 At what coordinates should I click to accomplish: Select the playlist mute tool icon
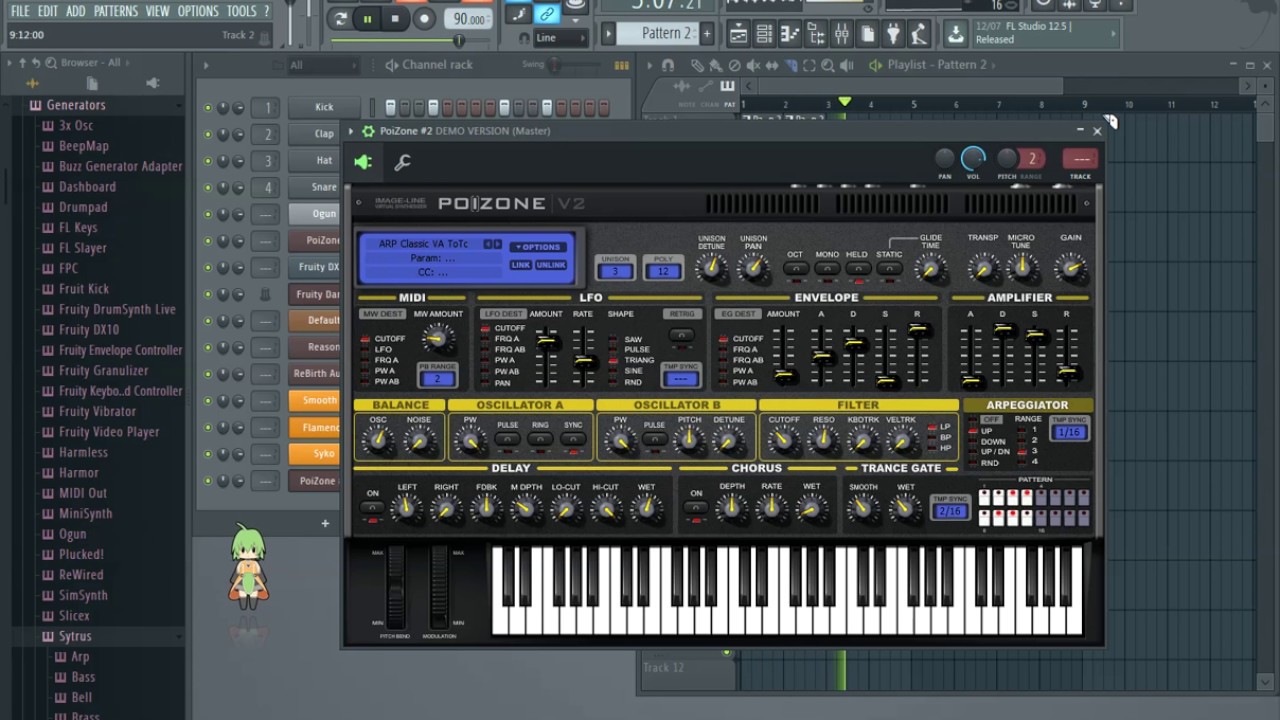tap(753, 65)
